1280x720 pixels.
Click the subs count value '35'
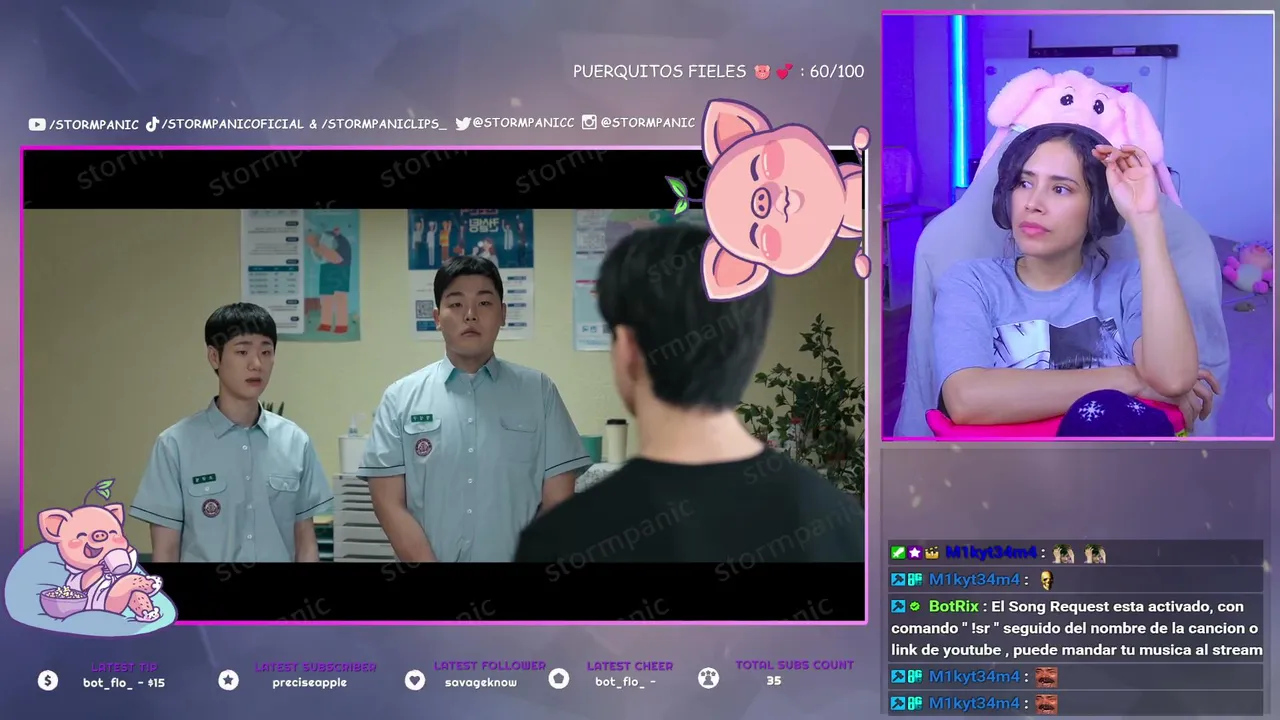[x=774, y=681]
